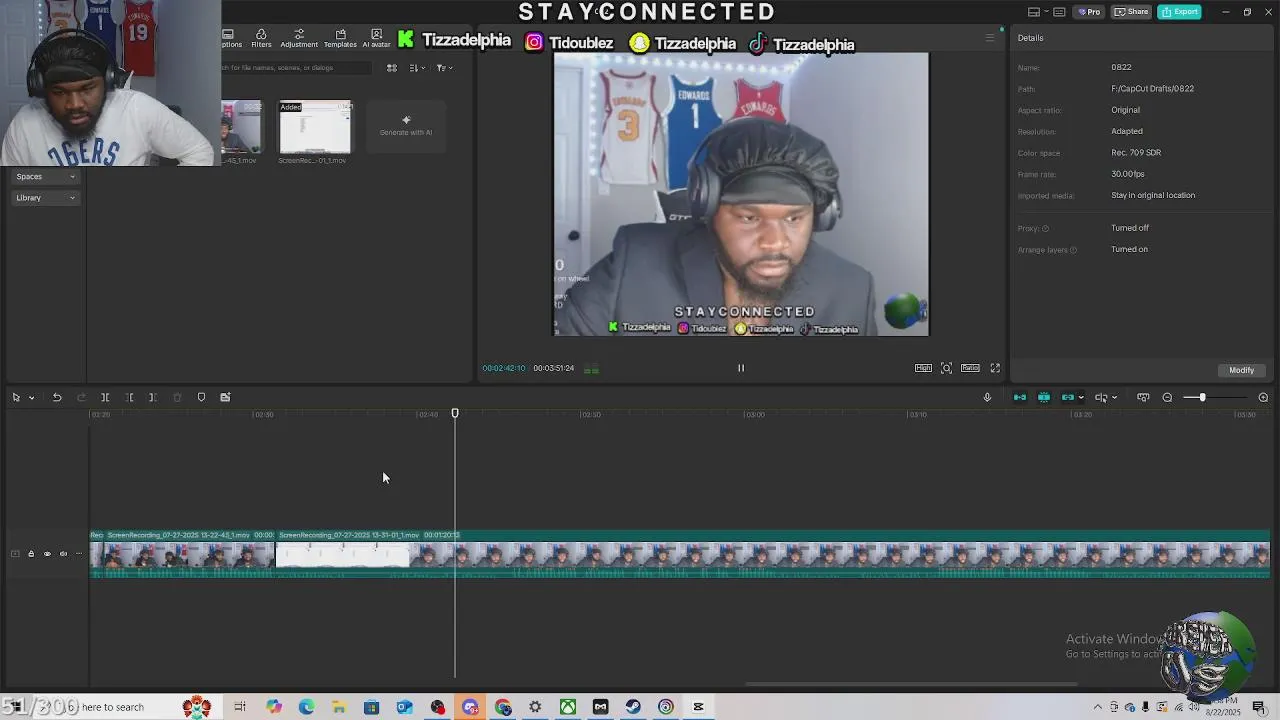Open the selection tool mode dropdown

coord(32,398)
